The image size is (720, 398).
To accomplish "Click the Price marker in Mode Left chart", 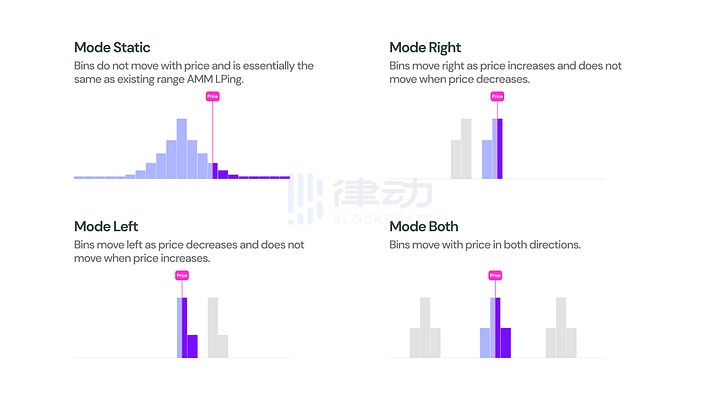I will (x=182, y=275).
